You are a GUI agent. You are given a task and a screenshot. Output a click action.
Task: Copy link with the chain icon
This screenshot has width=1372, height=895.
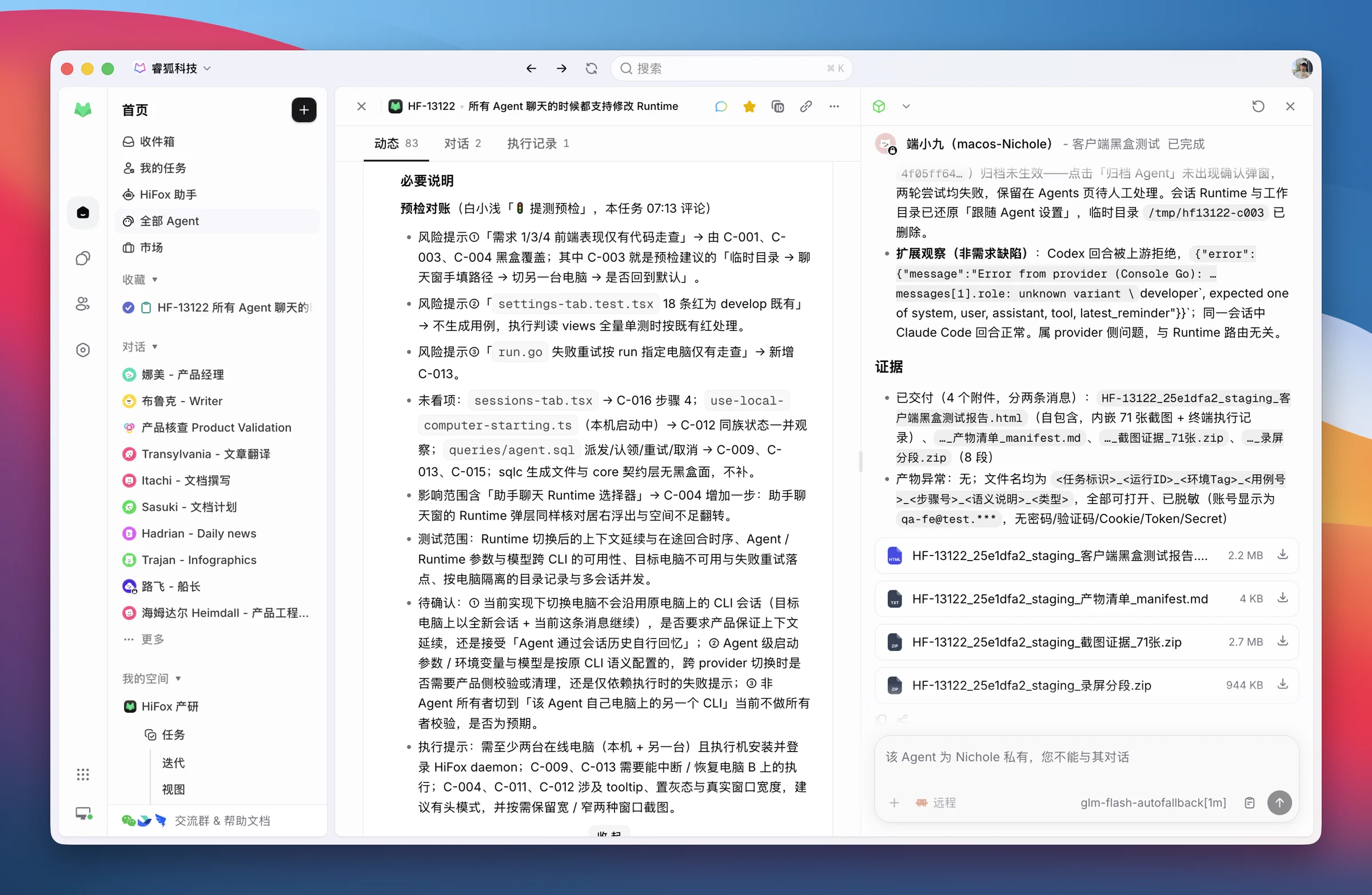[806, 106]
